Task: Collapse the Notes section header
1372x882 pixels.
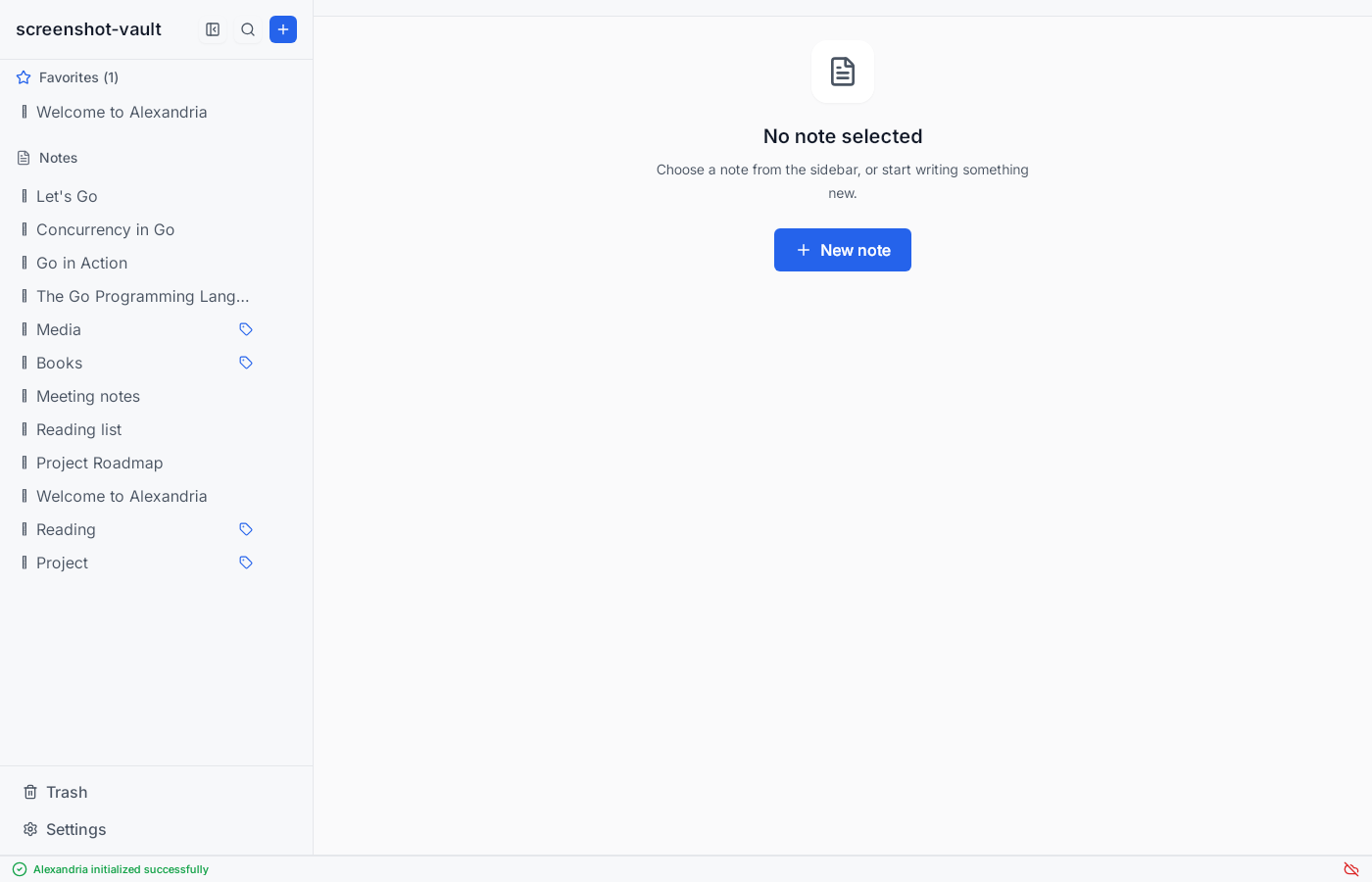Action: (x=58, y=158)
